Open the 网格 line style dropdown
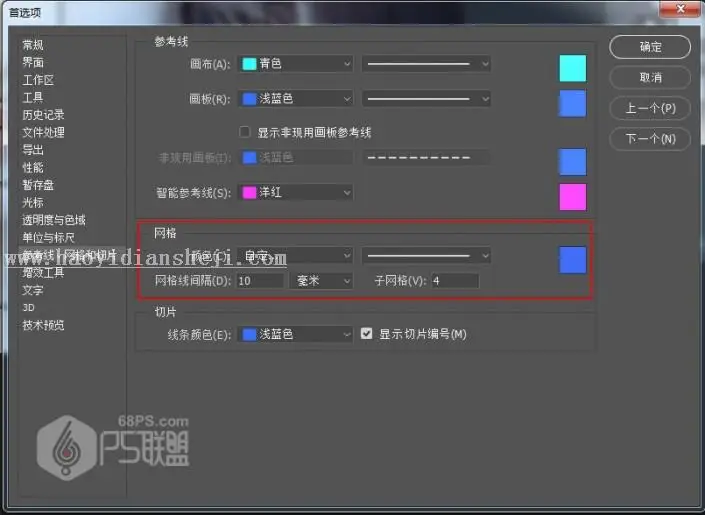The height and width of the screenshot is (515, 705). (426, 255)
